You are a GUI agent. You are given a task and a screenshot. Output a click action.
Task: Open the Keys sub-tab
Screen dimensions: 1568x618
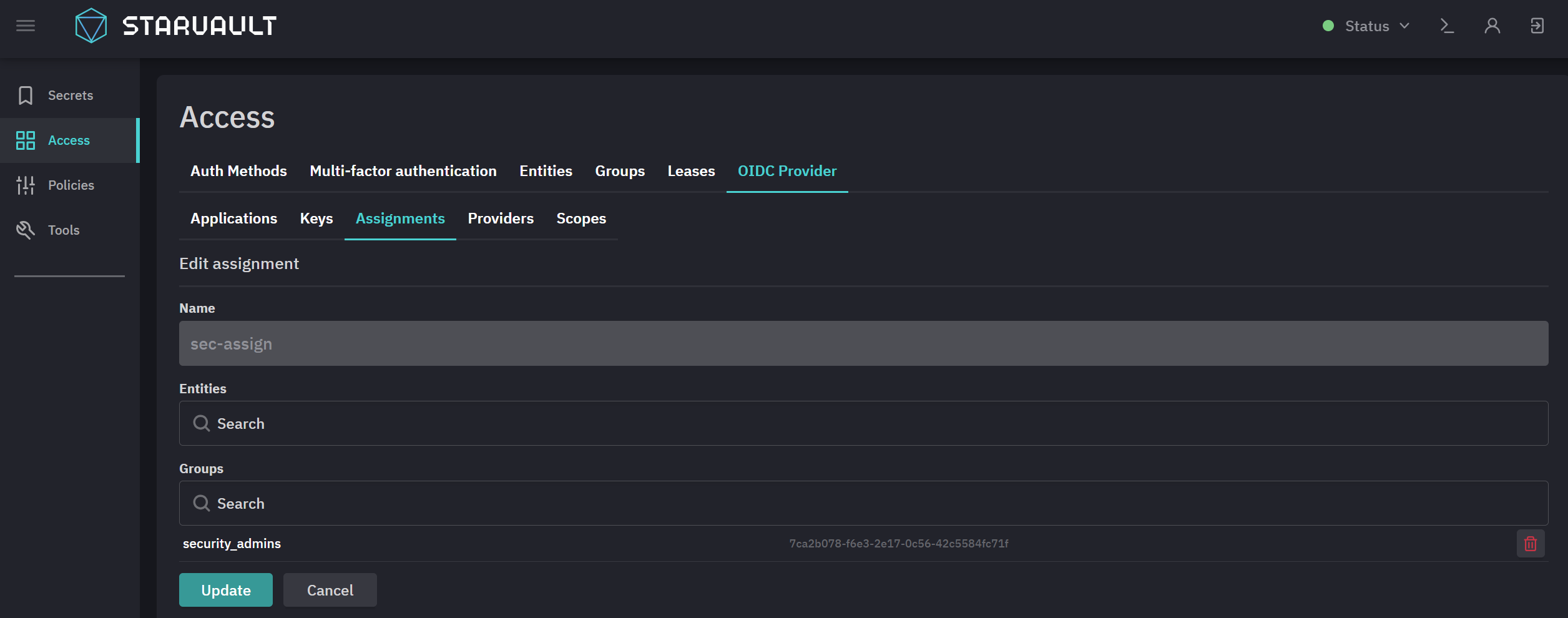(316, 218)
